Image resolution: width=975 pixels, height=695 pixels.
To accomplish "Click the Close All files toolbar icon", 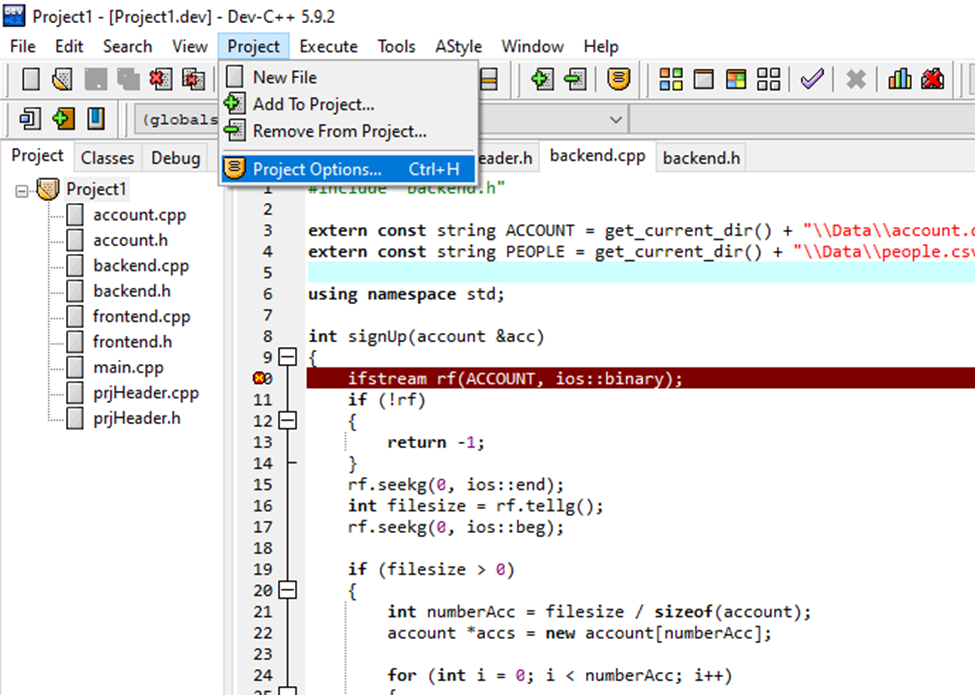I will [x=193, y=80].
